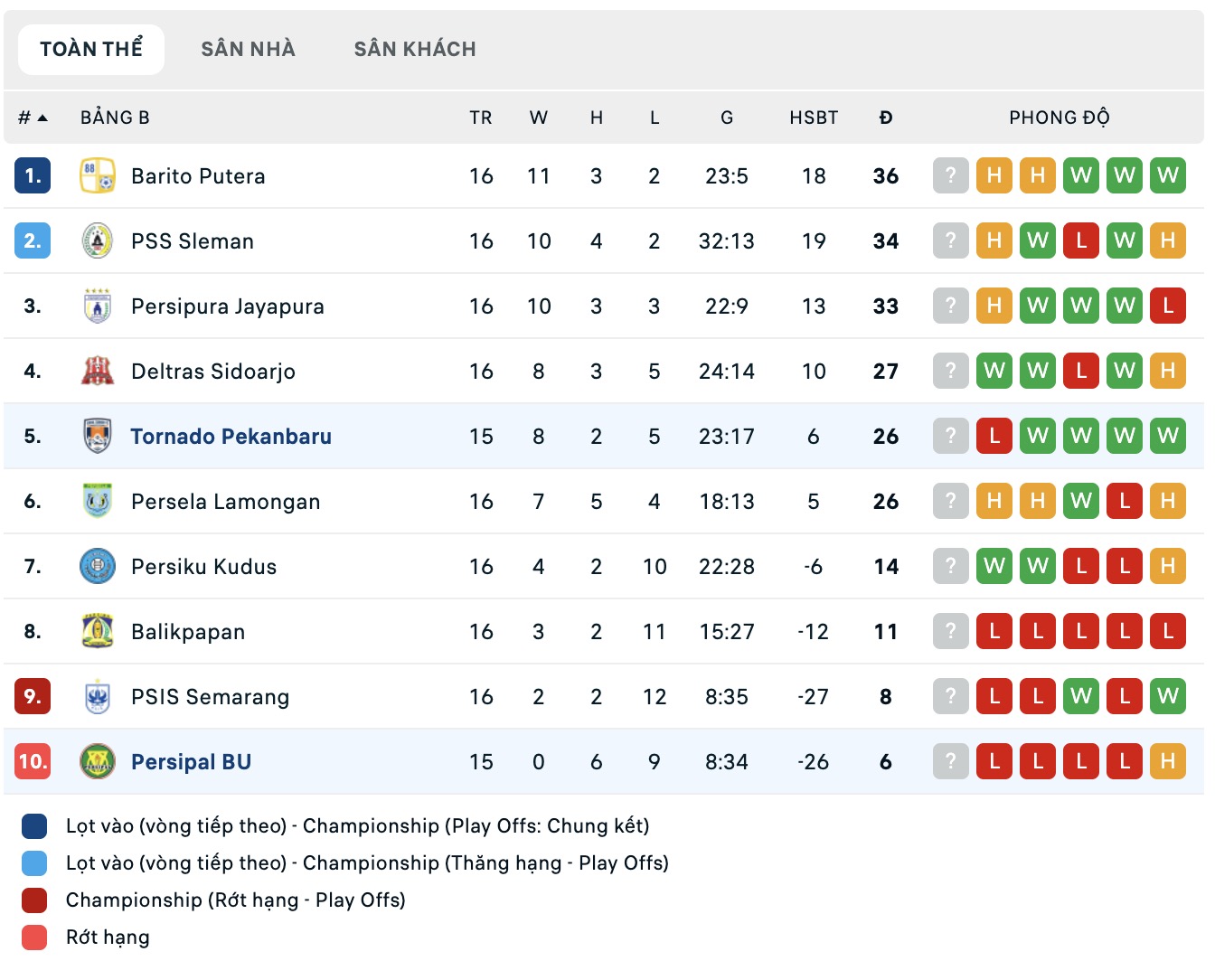Click the Persipura Jayapura club badge
This screenshot has height=980, width=1215.
(x=97, y=306)
